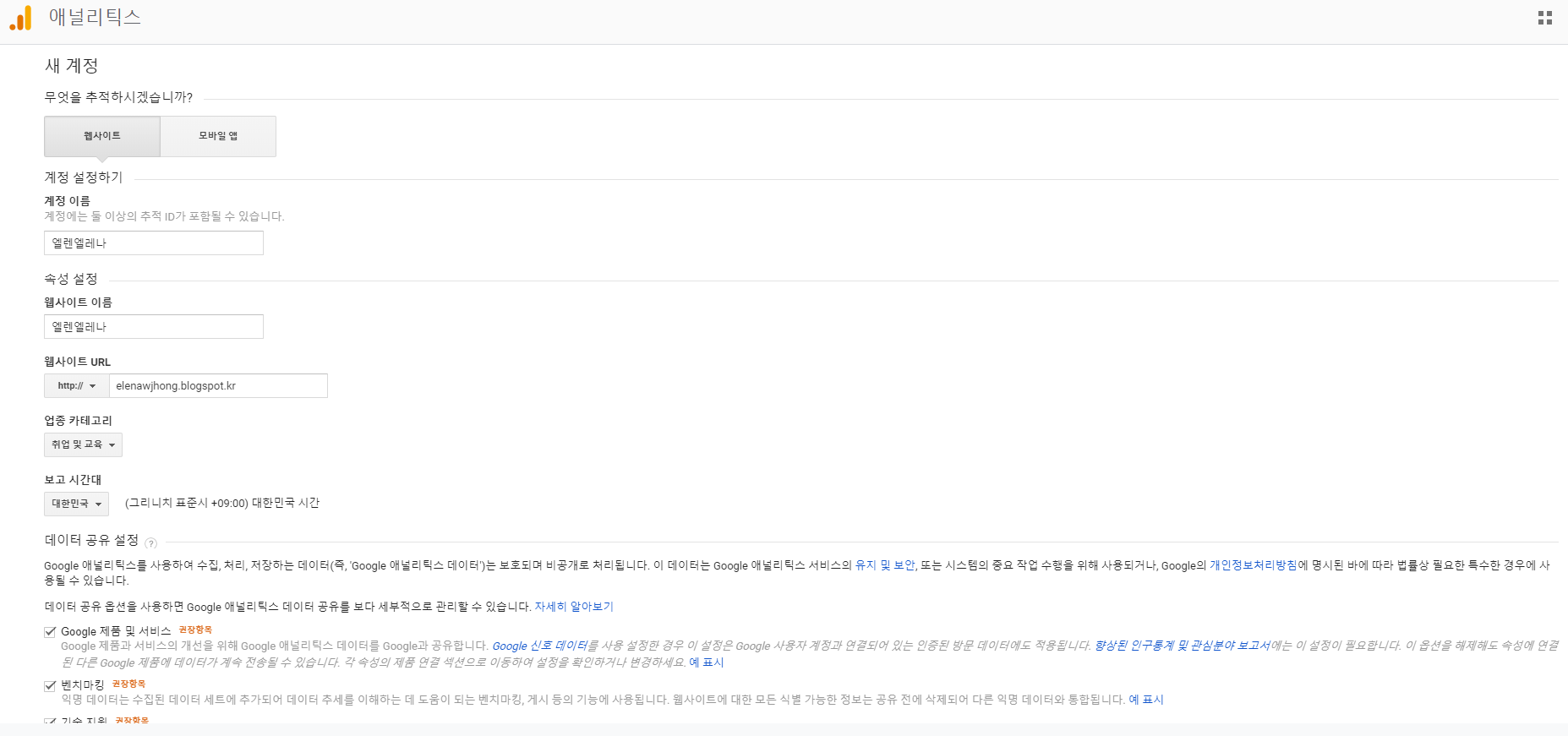Click the 웹사이트 URL label
The width and height of the screenshot is (1568, 736).
click(x=78, y=362)
